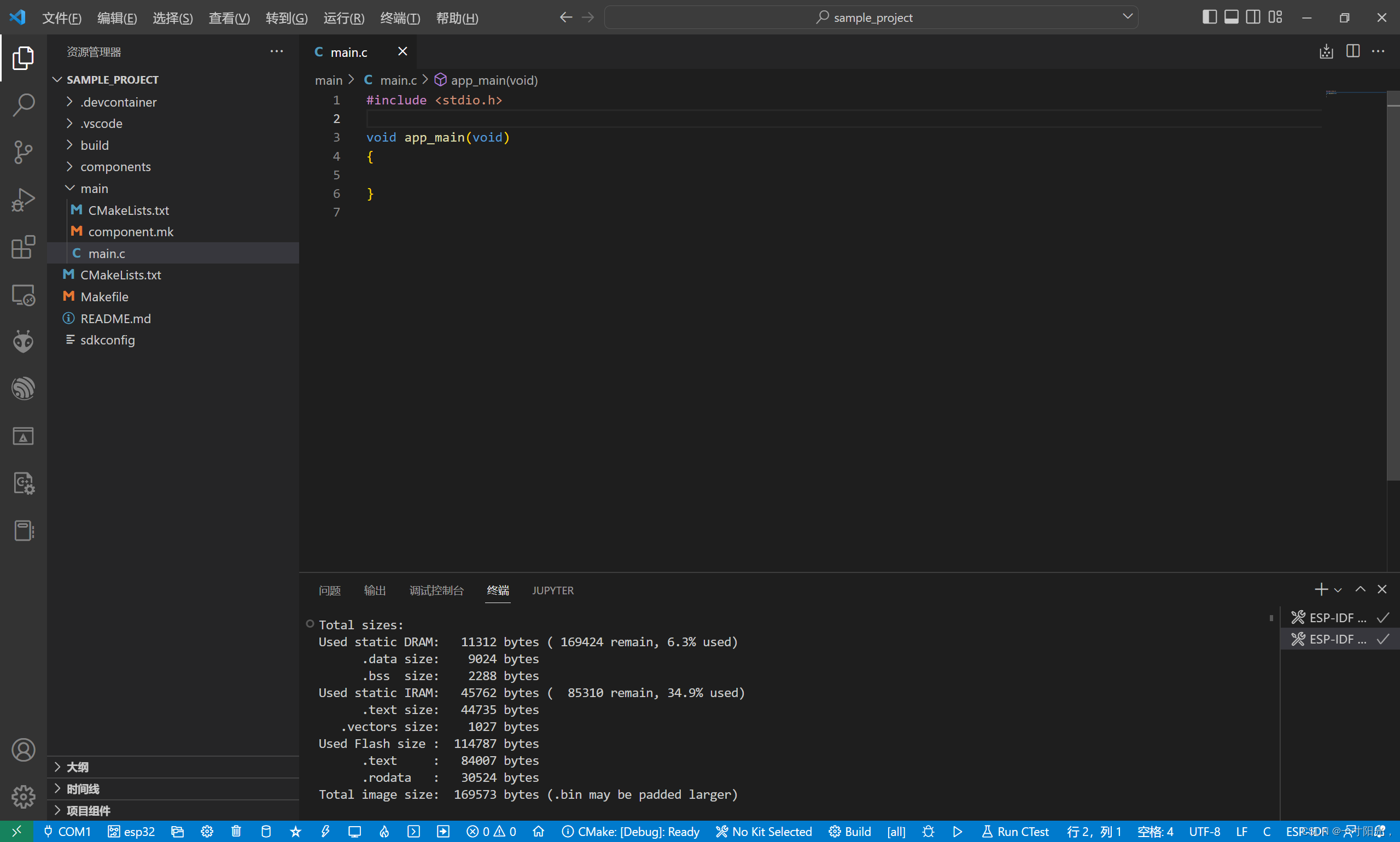Click the CMake Build status button
Screen dimensions: 1400x842
[849, 831]
